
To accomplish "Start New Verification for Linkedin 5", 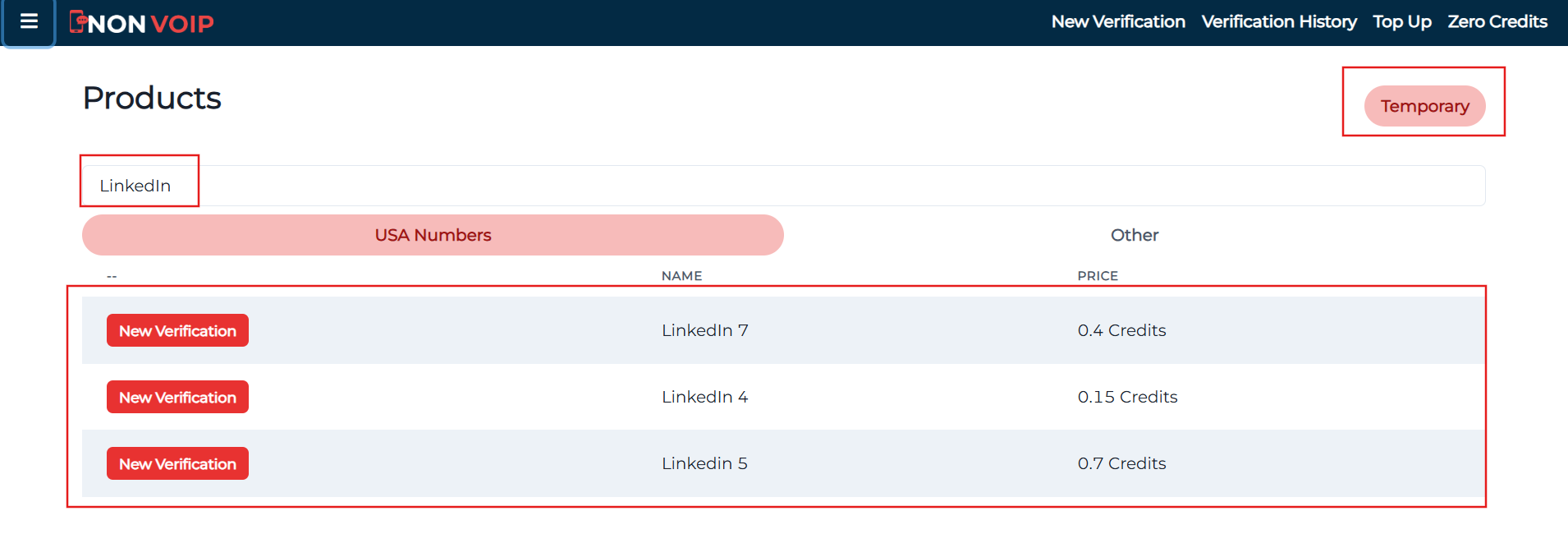I will pos(177,463).
